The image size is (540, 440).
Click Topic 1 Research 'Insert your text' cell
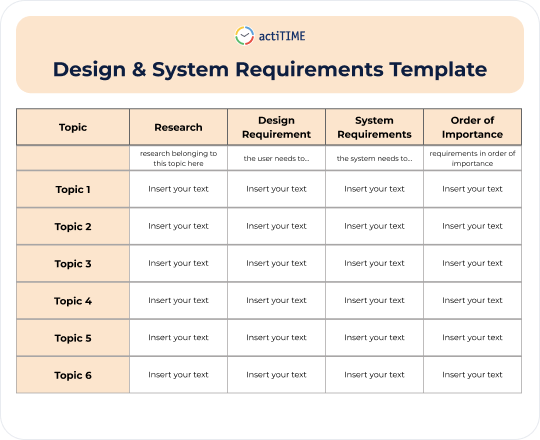[x=178, y=189]
